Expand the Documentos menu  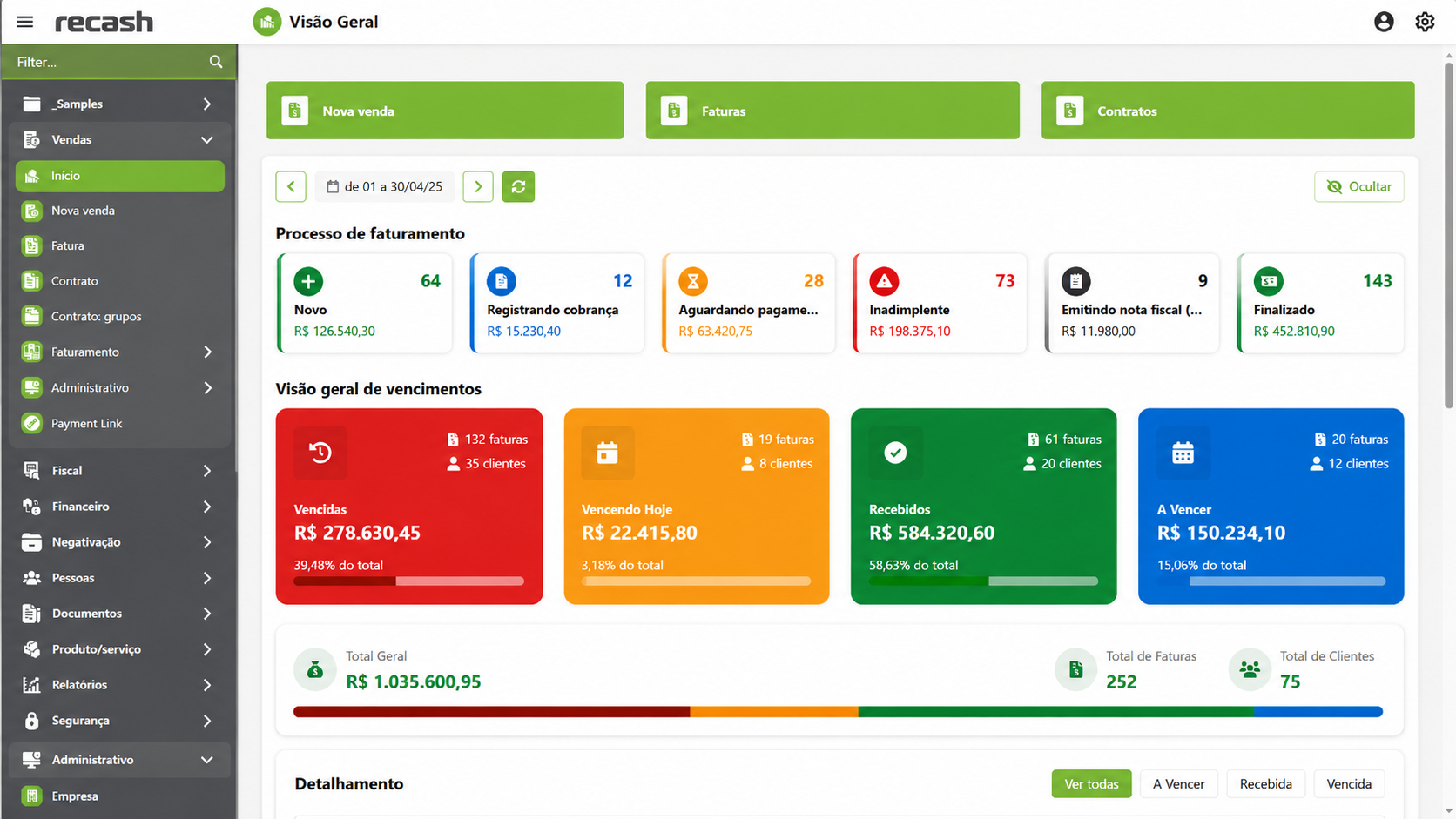119,613
